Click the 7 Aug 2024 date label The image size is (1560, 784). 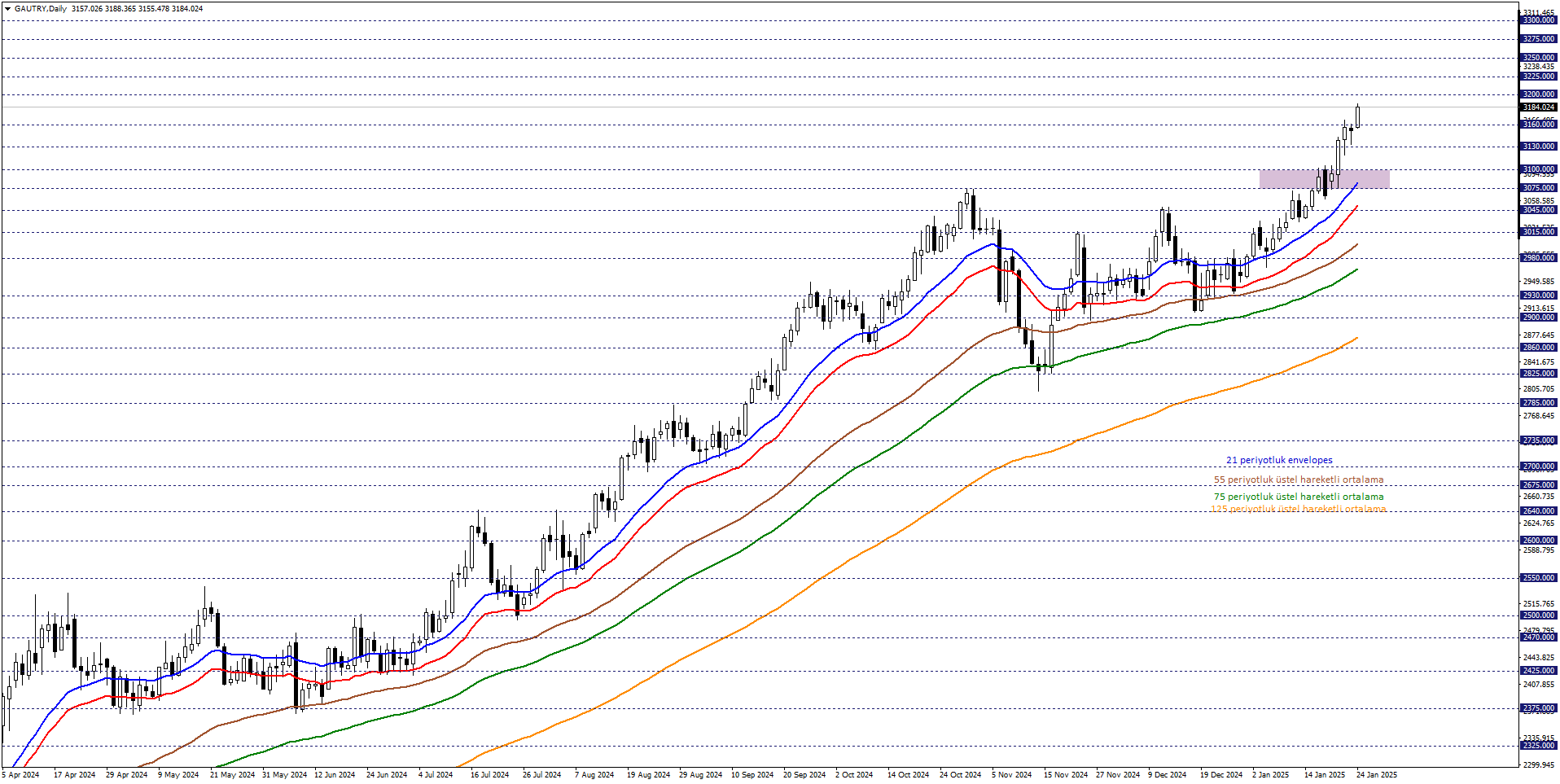click(x=594, y=775)
